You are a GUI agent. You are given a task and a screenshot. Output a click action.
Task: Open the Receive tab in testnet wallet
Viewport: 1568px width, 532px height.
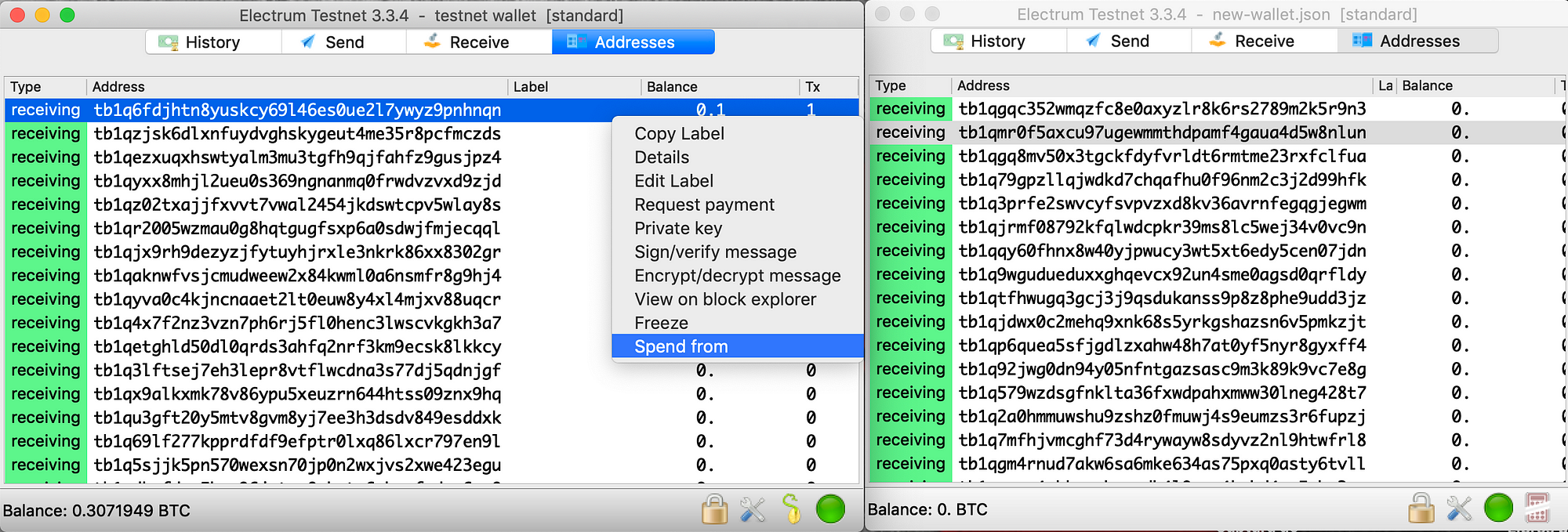[x=479, y=42]
